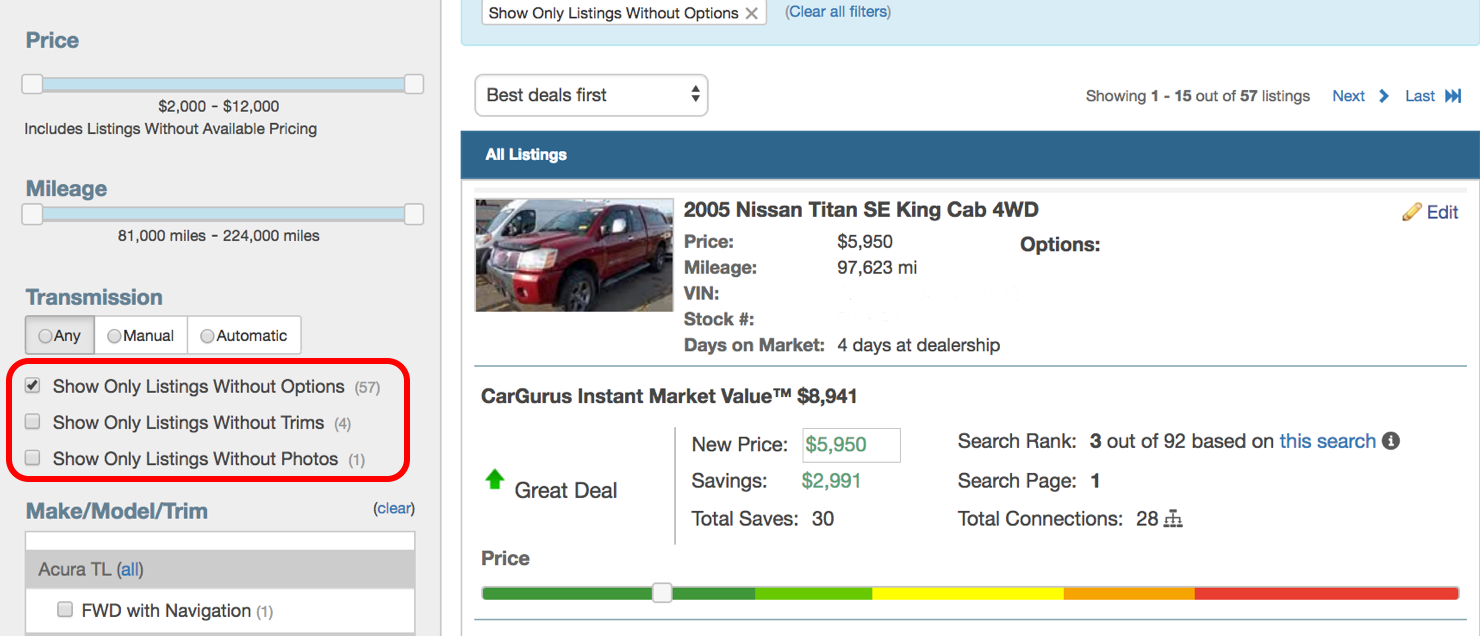Go to the Next page link

[x=1348, y=96]
